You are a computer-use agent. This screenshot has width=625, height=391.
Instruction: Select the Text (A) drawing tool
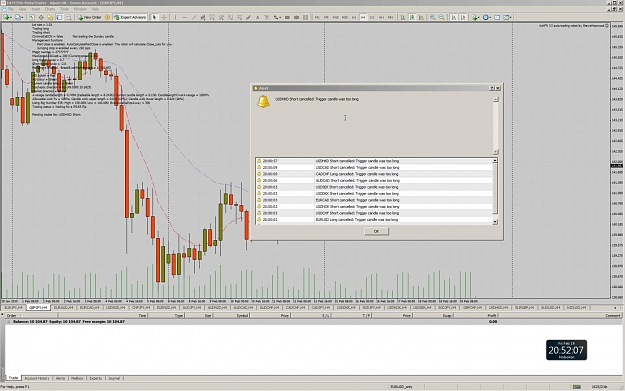pyautogui.click(x=257, y=17)
